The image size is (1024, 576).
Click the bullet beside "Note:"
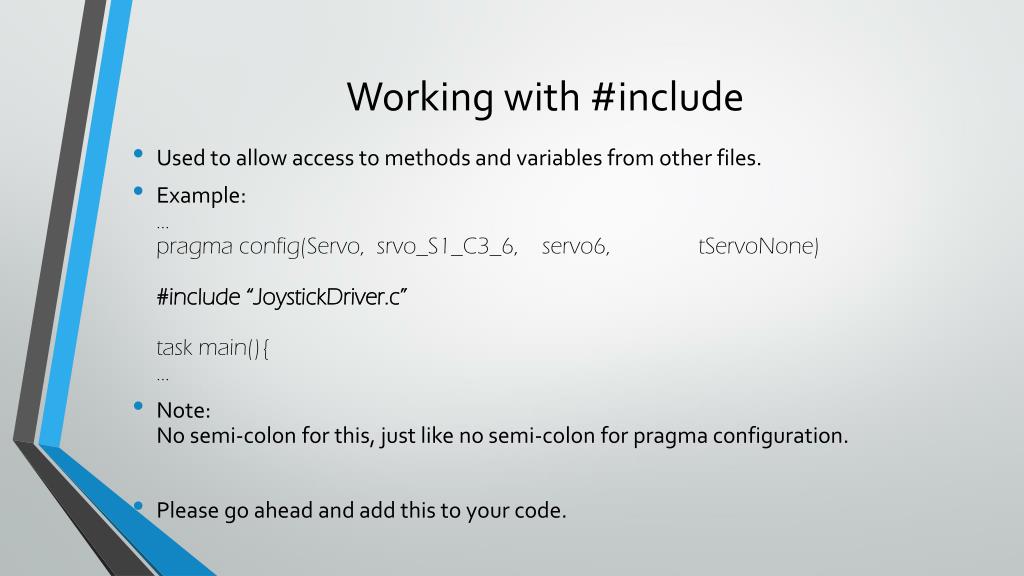click(x=138, y=406)
